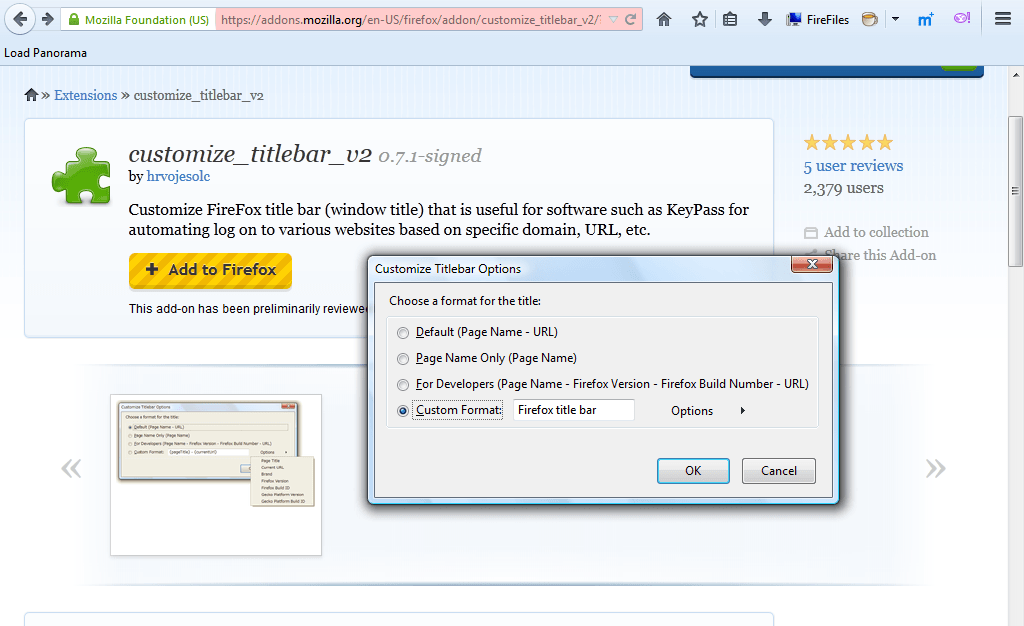The height and width of the screenshot is (626, 1024).
Task: Show previous screenshot with left chevron
Action: (71, 468)
